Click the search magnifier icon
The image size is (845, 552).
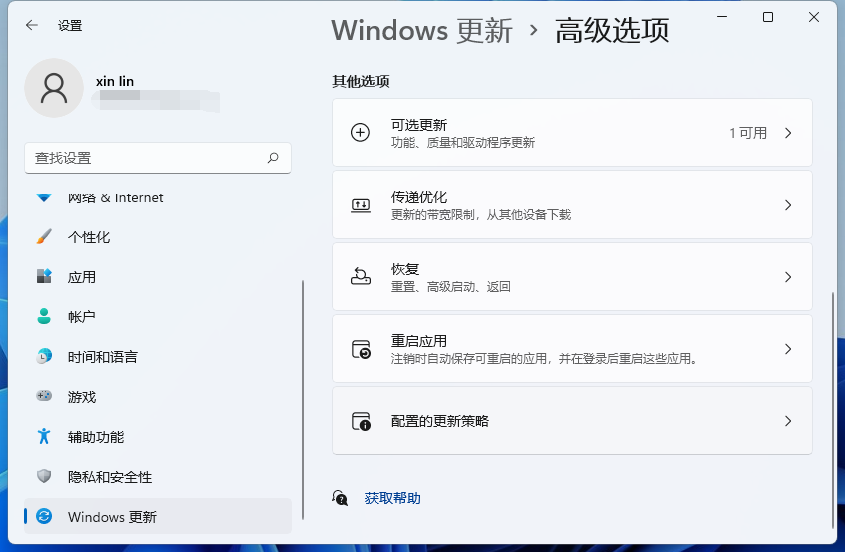point(273,158)
